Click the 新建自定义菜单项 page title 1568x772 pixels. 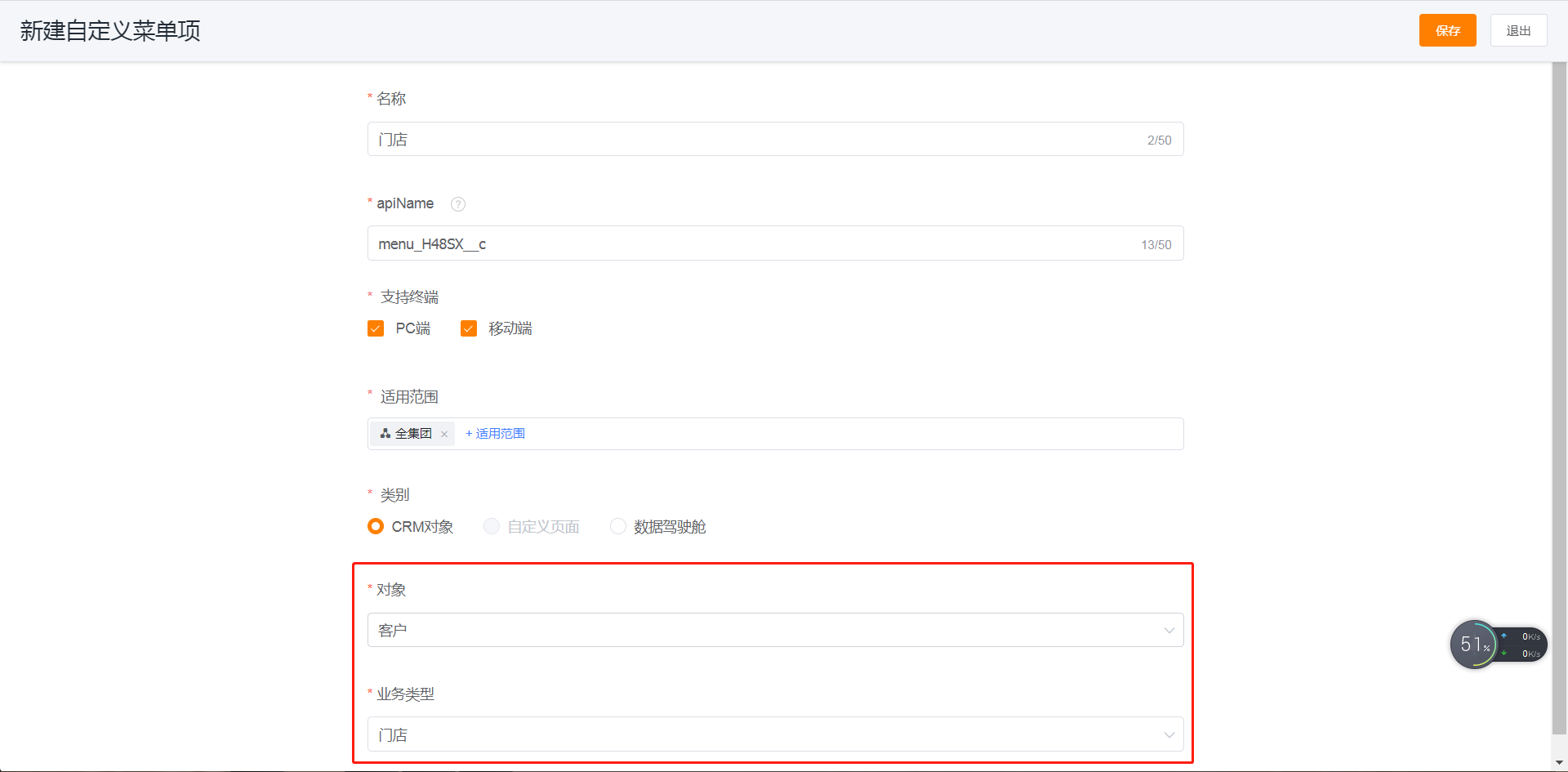(x=110, y=31)
